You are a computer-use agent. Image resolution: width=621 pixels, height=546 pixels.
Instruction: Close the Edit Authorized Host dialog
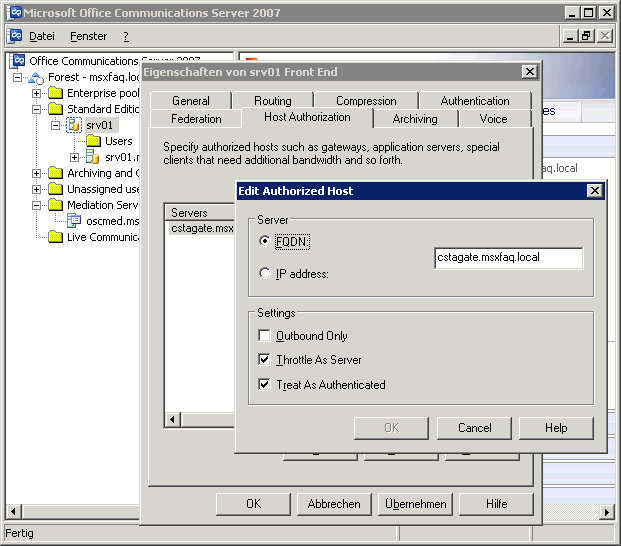(594, 191)
